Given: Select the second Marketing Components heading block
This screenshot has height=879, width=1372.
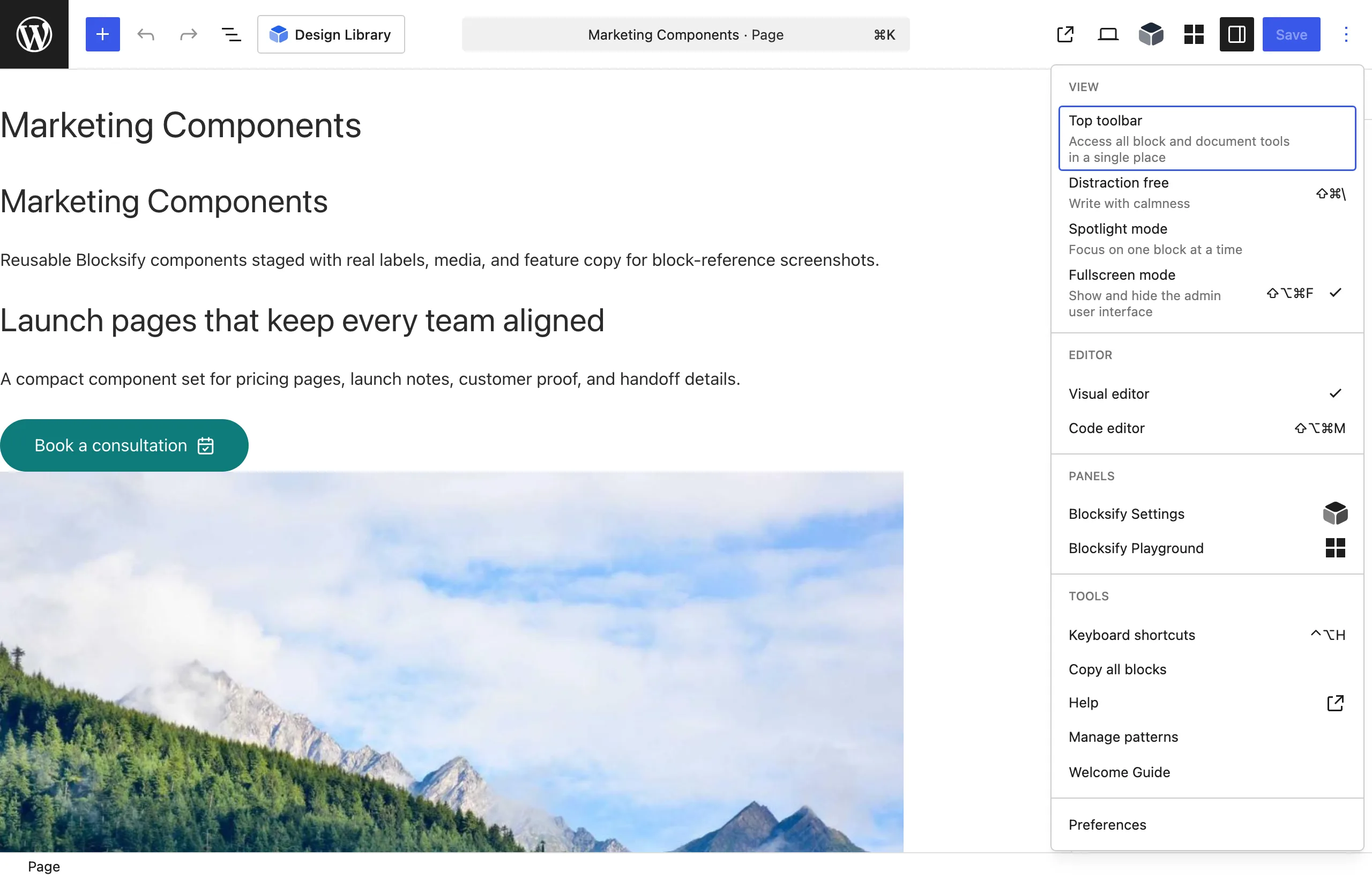Looking at the screenshot, I should 164,202.
